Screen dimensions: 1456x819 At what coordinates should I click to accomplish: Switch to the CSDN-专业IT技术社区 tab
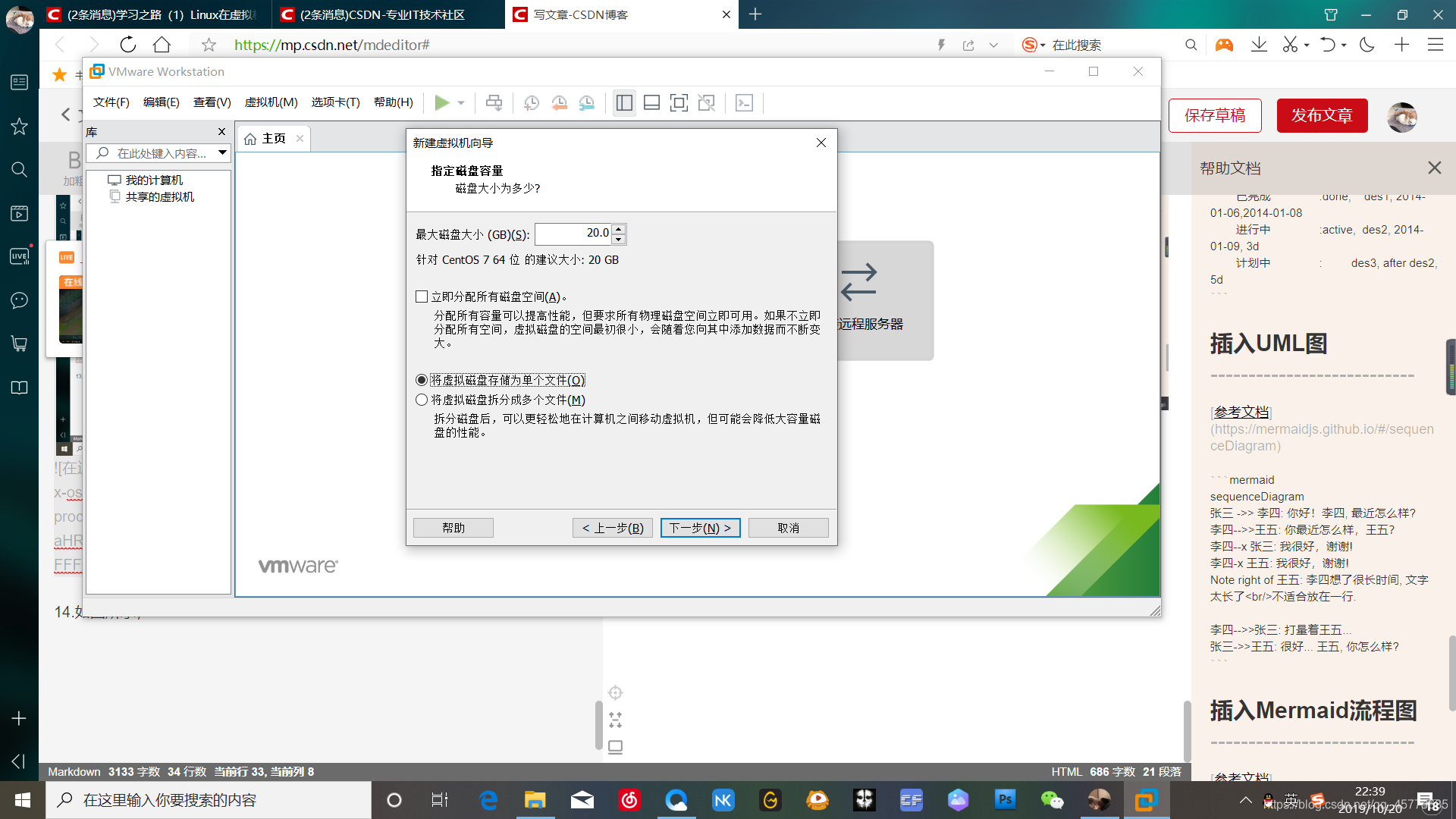click(x=388, y=14)
